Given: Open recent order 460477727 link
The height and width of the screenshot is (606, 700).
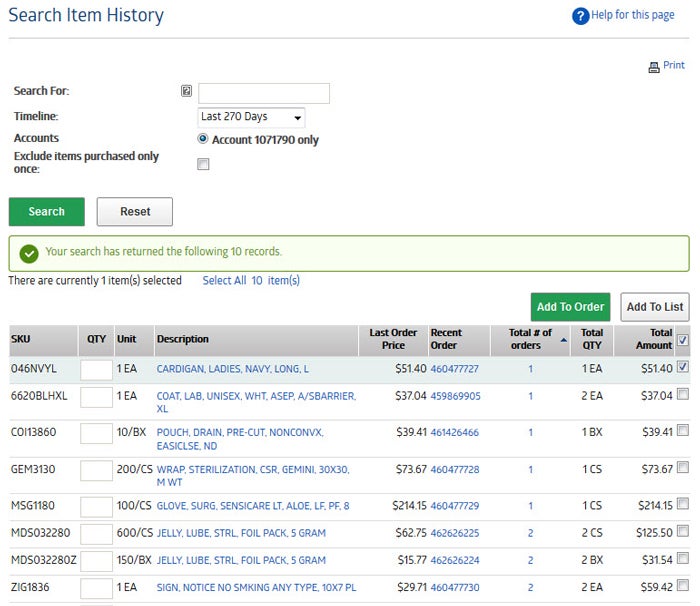Looking at the screenshot, I should 454,369.
